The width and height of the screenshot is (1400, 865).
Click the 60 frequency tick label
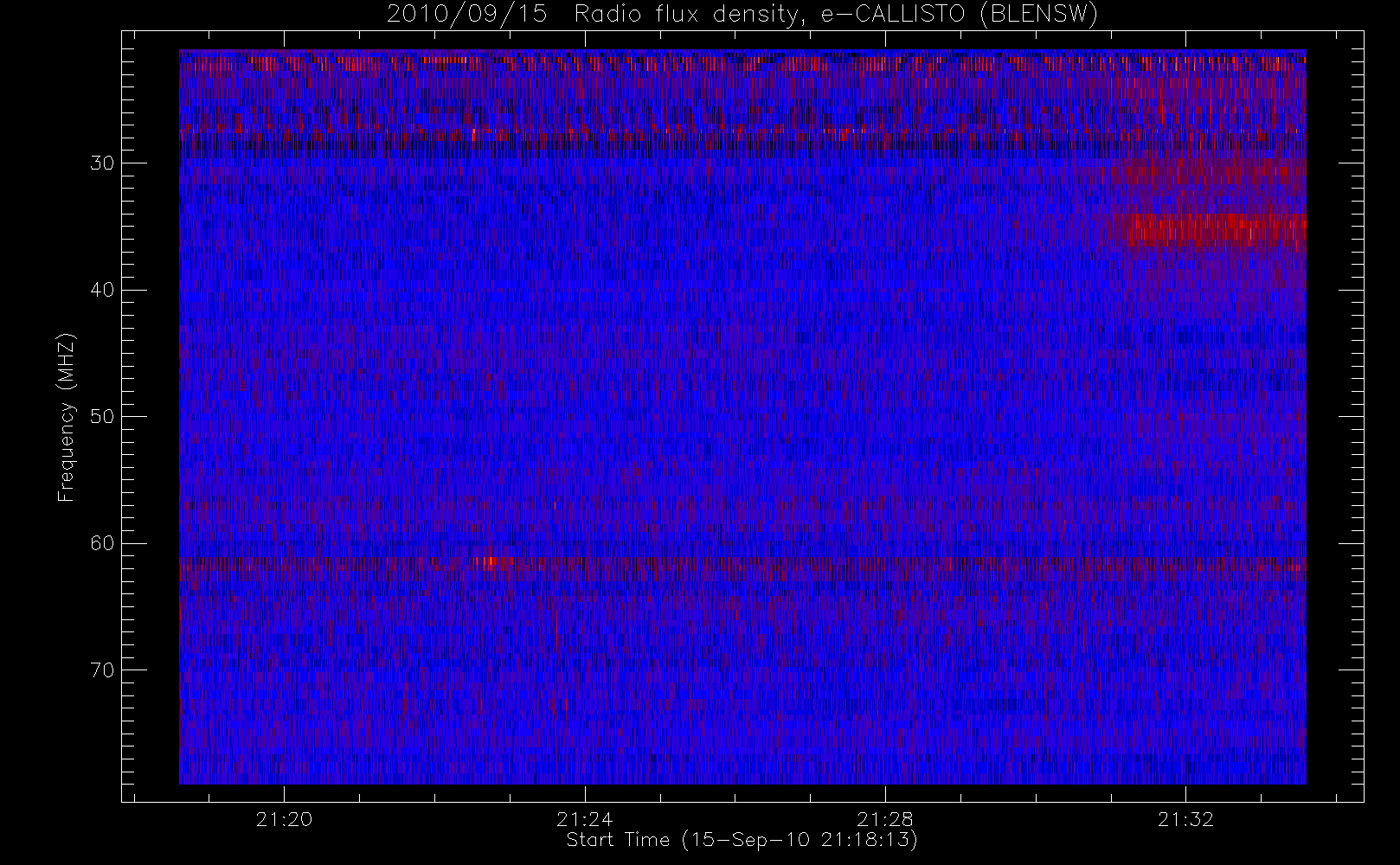click(102, 543)
